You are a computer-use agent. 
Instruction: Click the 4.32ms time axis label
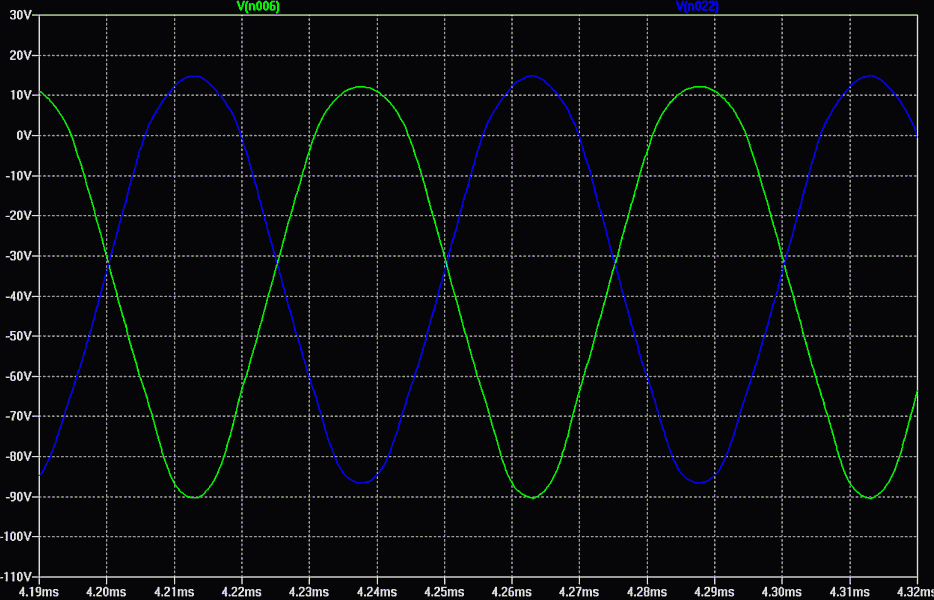[x=917, y=593]
